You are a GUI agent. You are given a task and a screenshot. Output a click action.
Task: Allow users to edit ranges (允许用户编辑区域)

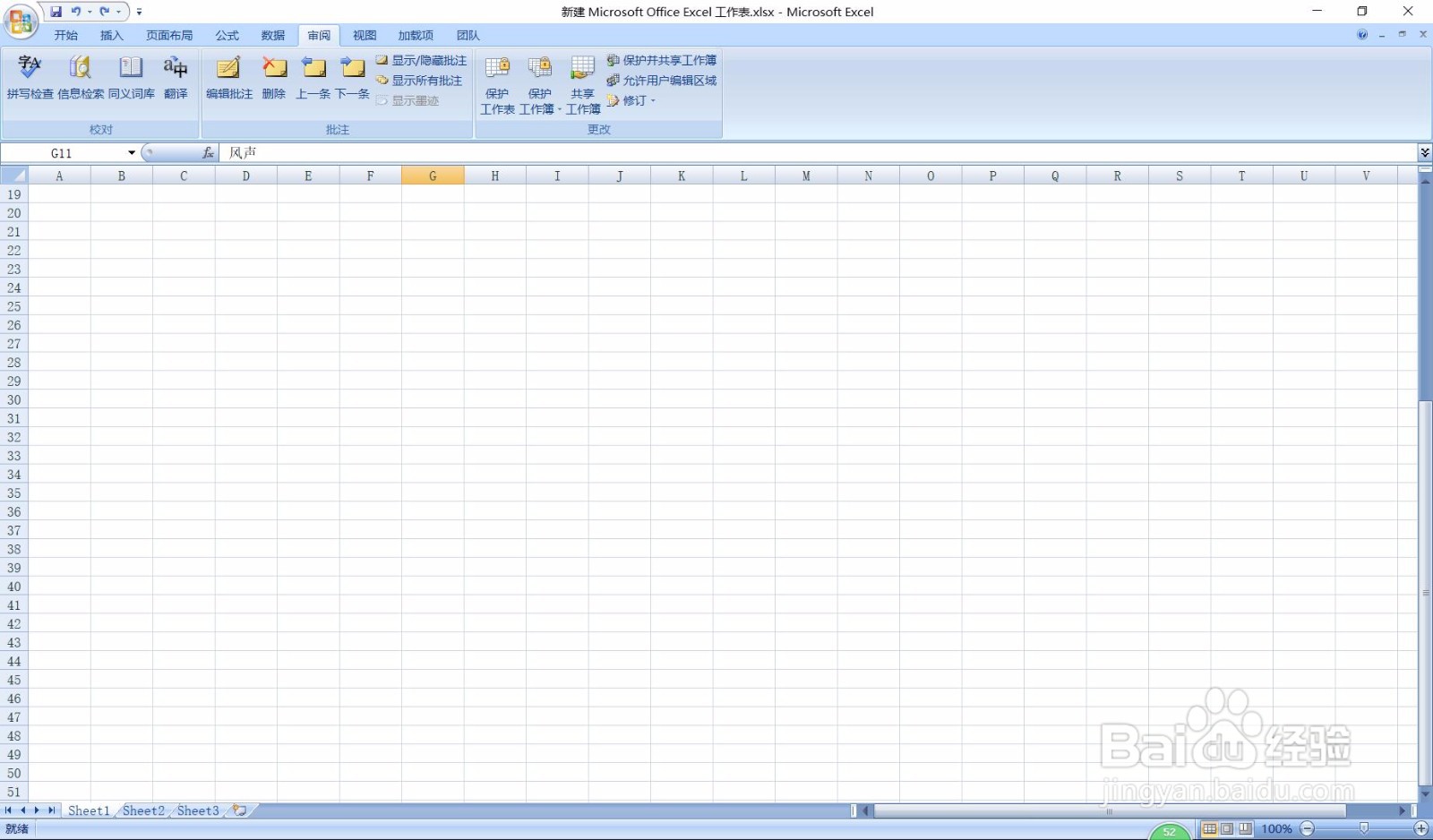click(662, 81)
